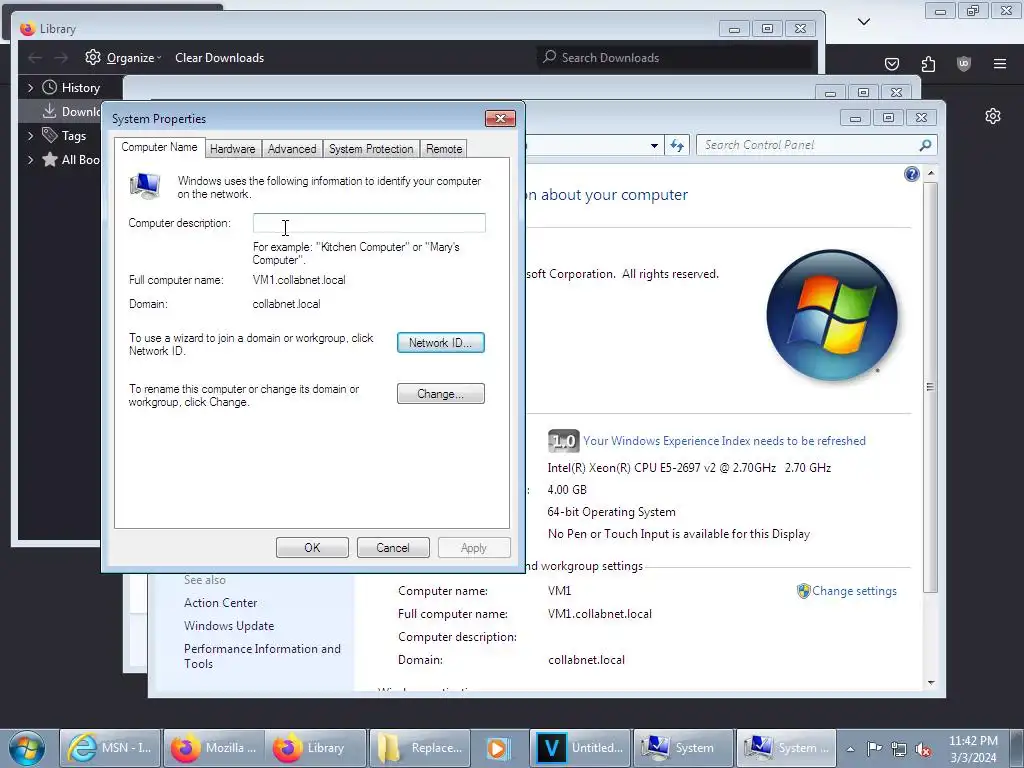Click the muted volume tray icon

(x=923, y=749)
